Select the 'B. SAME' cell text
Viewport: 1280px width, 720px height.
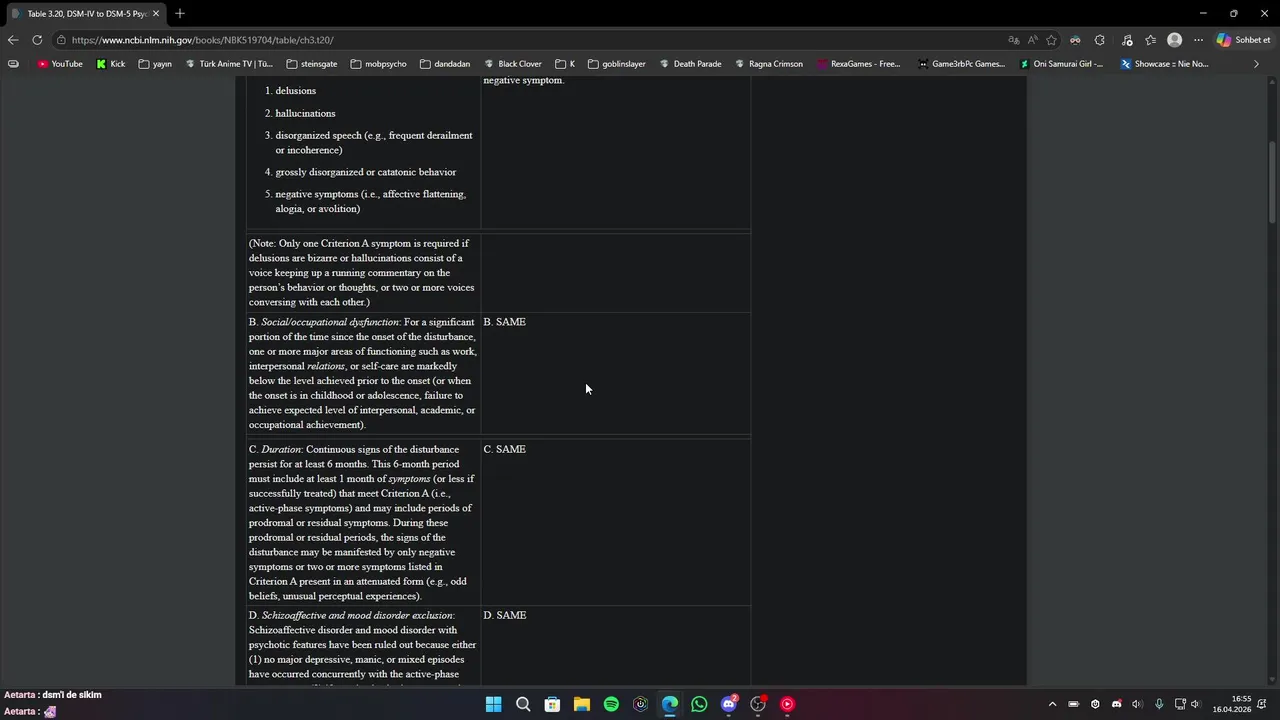504,322
